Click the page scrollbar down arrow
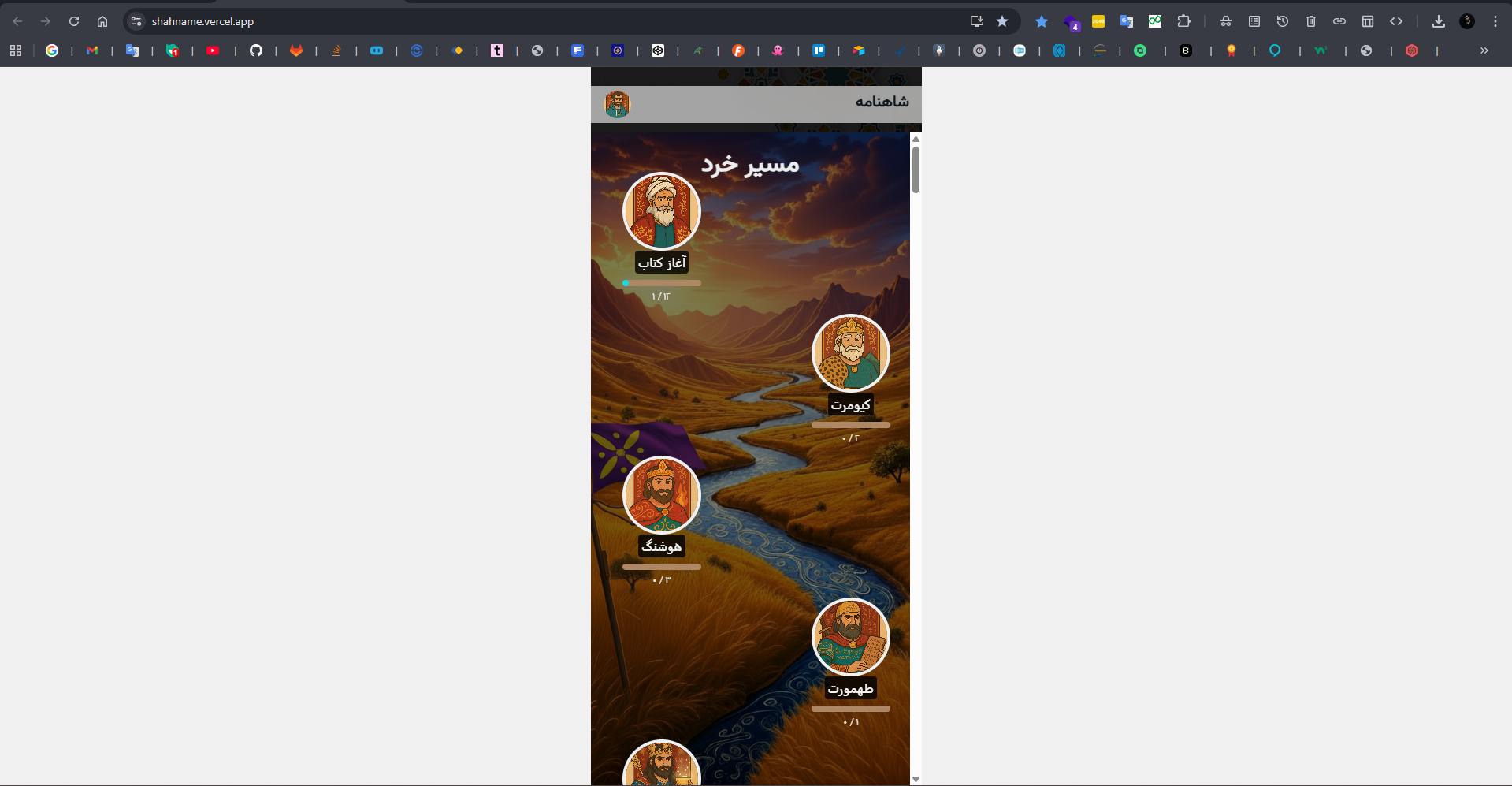Image resolution: width=1512 pixels, height=786 pixels. click(916, 779)
